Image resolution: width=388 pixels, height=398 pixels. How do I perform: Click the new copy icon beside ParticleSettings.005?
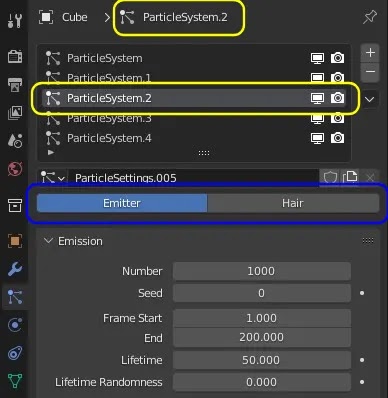[x=350, y=177]
